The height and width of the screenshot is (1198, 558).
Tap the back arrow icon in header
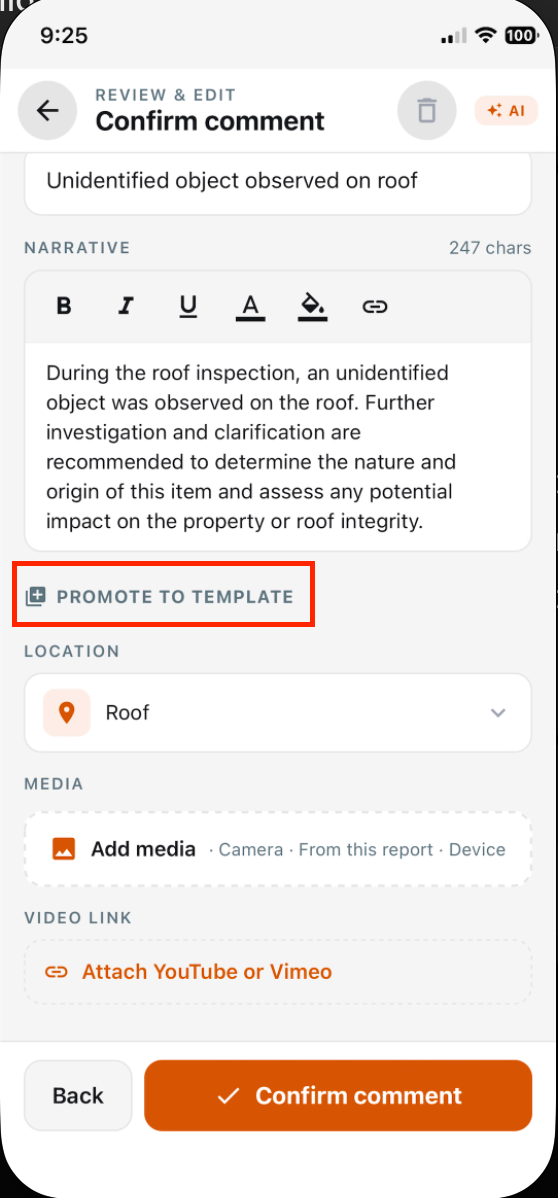click(x=47, y=111)
